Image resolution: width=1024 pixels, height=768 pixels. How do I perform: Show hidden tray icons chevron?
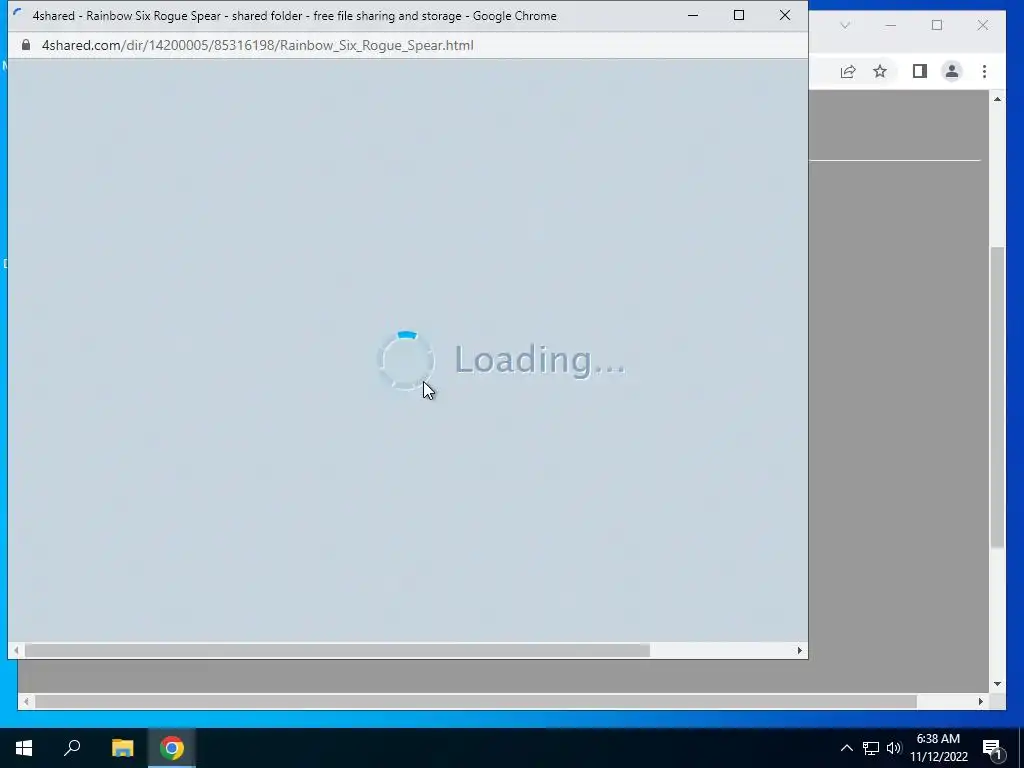[846, 748]
